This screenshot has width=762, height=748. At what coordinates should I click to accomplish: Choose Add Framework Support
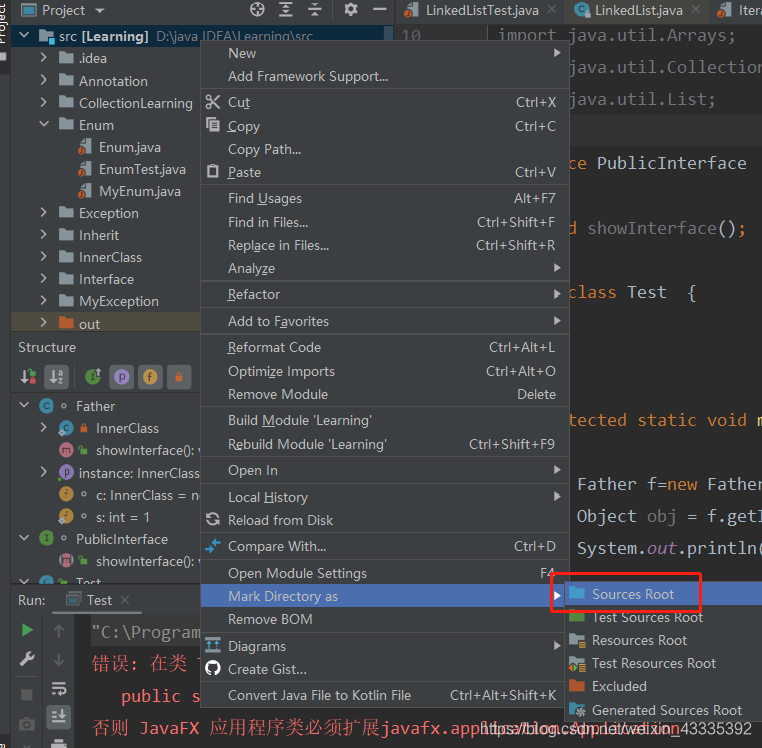[x=384, y=76]
